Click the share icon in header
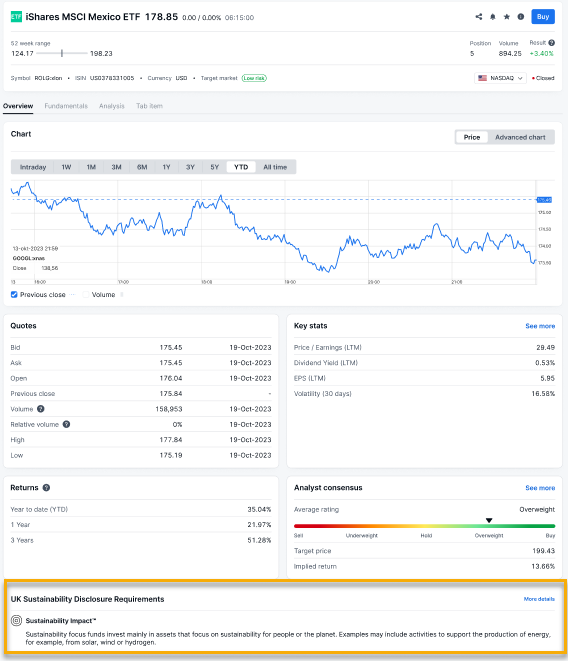 tap(479, 17)
